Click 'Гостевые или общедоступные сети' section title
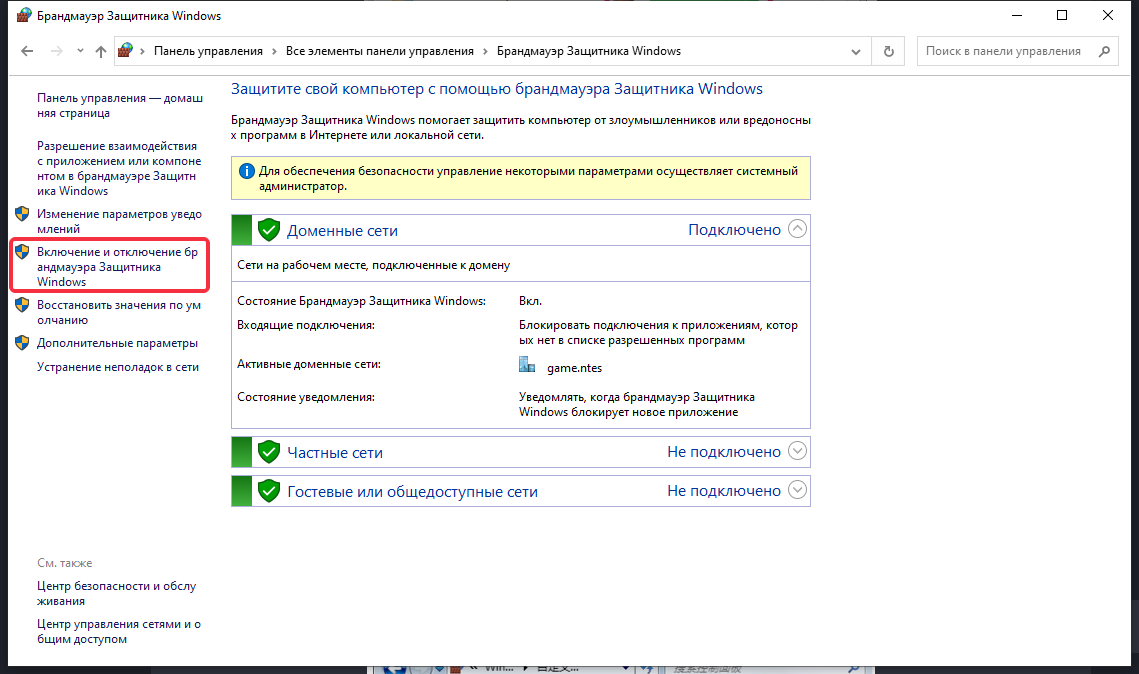The width and height of the screenshot is (1139, 674). [x=413, y=492]
